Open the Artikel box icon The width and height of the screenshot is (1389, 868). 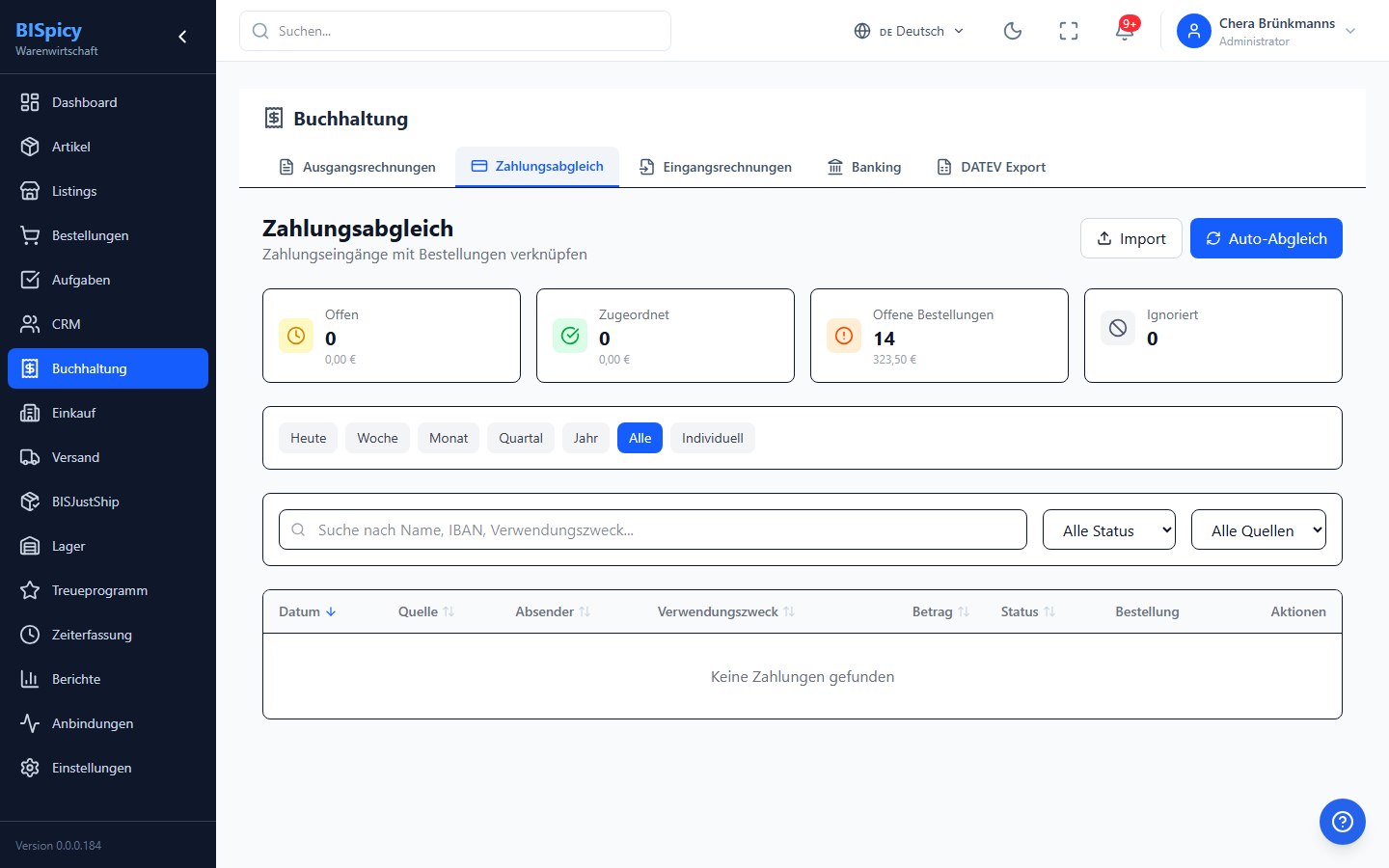(30, 147)
